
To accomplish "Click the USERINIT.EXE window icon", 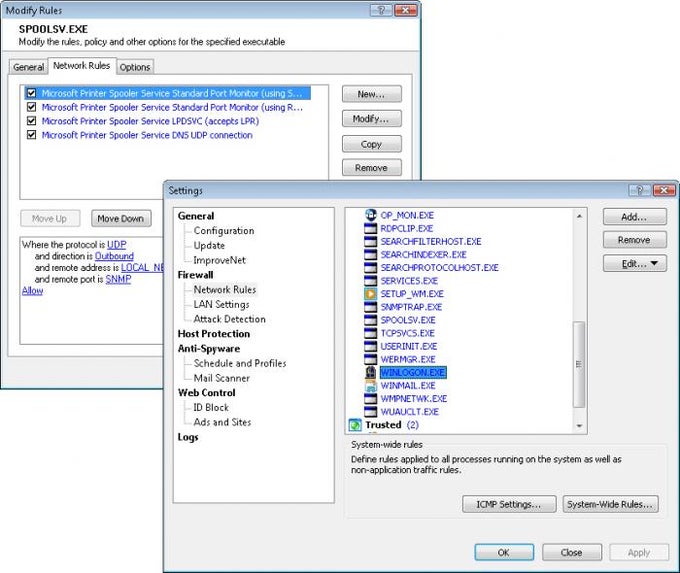I will [x=370, y=346].
